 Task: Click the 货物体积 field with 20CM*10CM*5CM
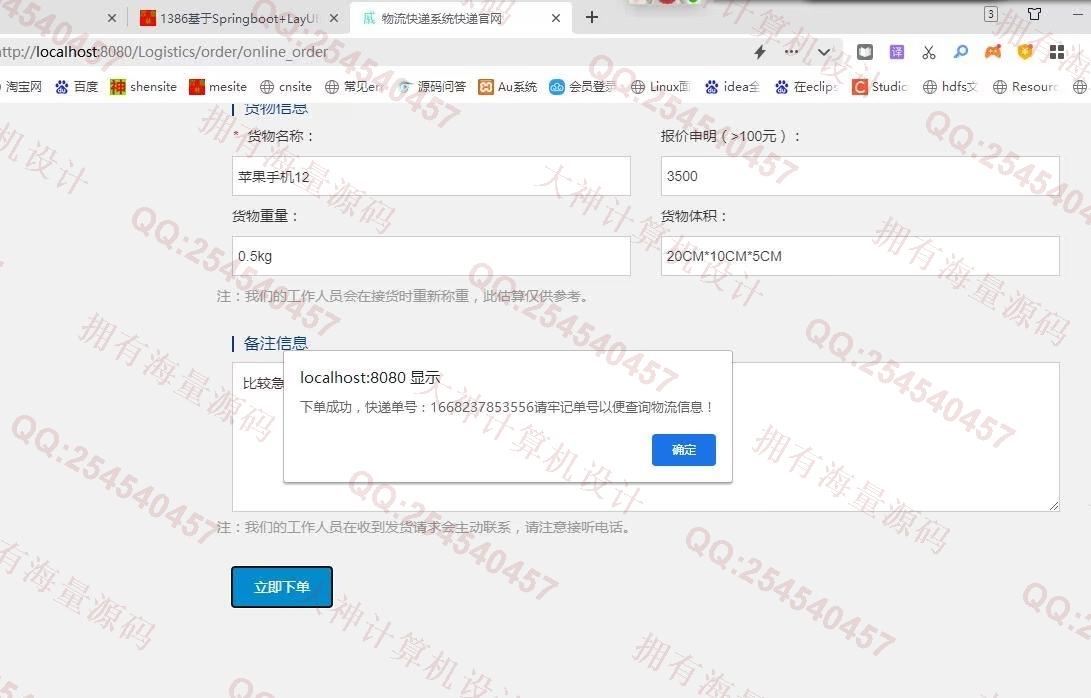click(x=860, y=256)
